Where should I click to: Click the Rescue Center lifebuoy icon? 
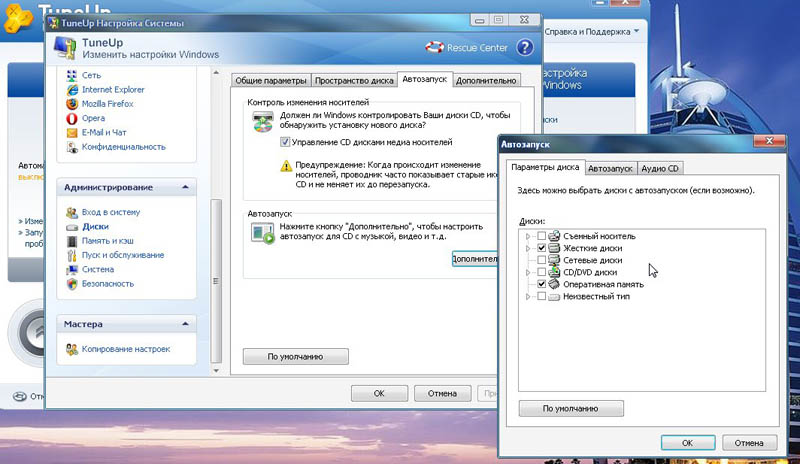click(x=434, y=47)
